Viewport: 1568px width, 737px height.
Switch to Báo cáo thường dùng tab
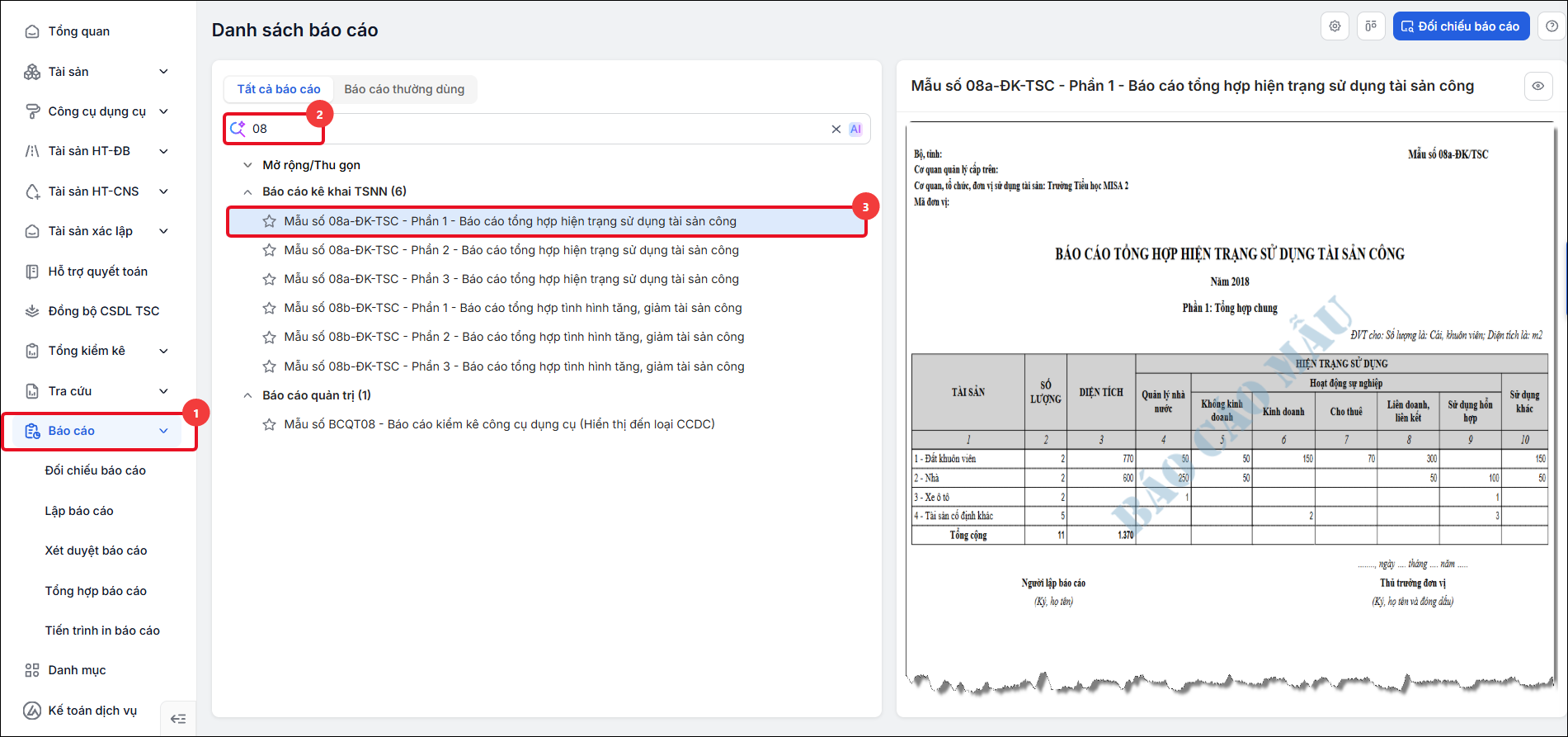(x=404, y=89)
